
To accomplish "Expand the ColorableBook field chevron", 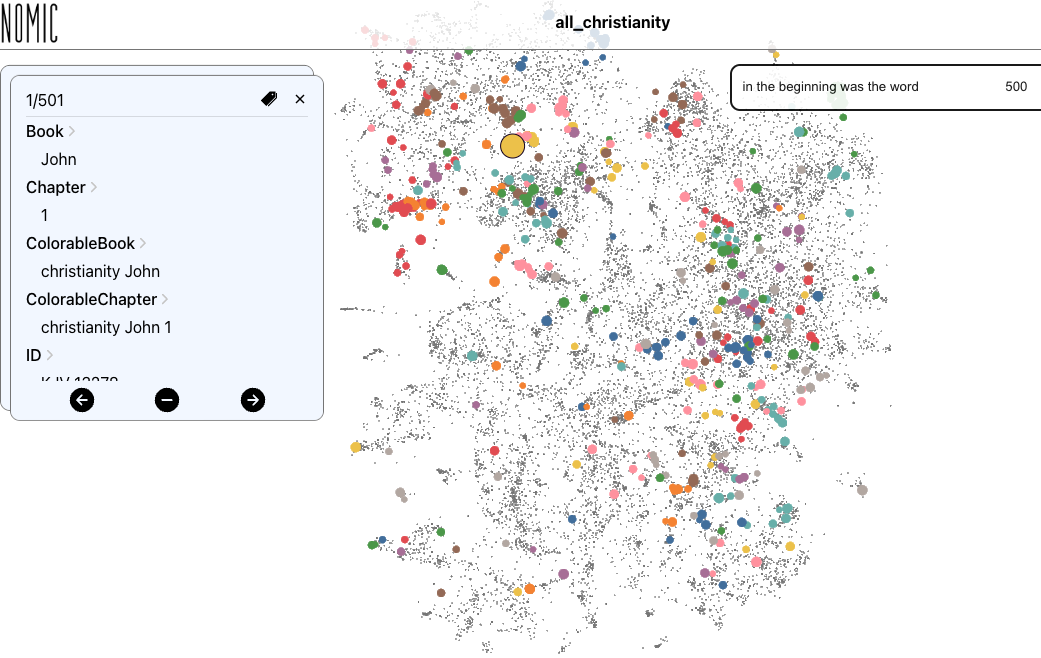I will coord(143,244).
